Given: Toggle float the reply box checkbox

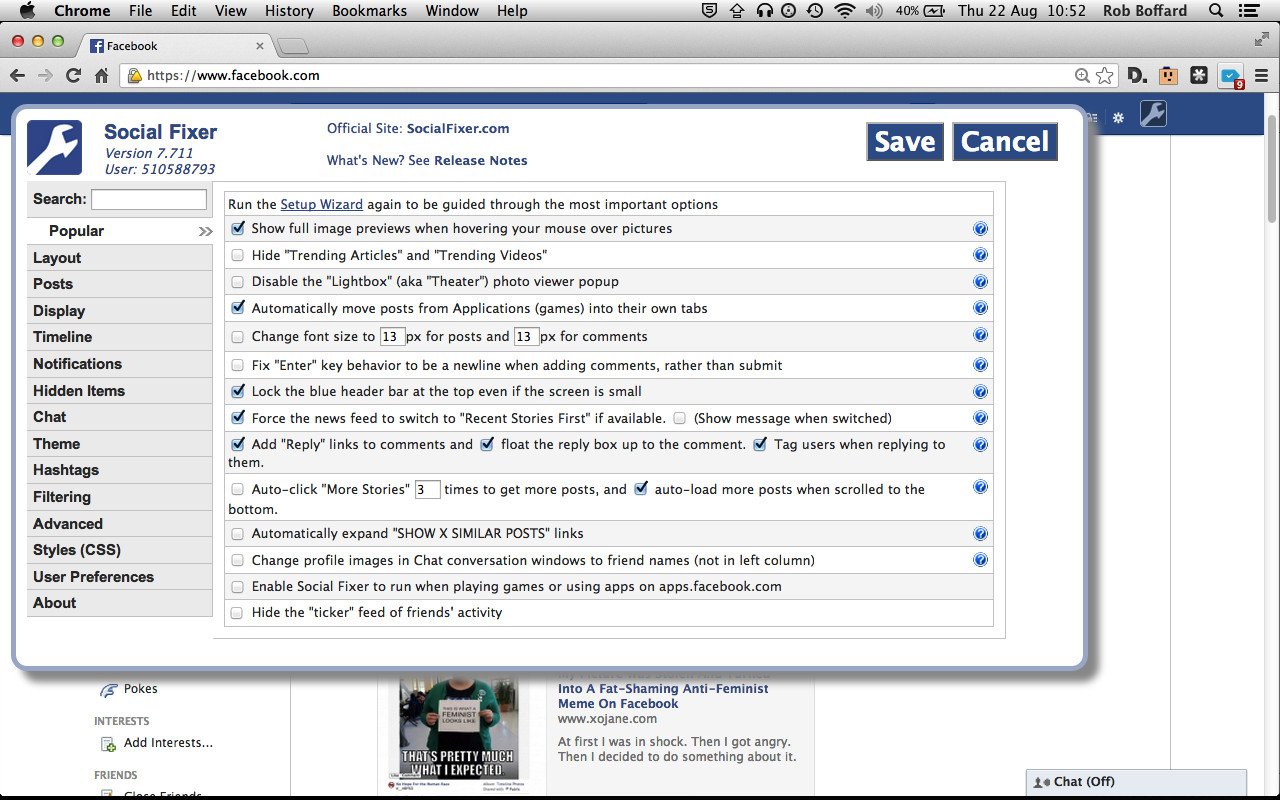Looking at the screenshot, I should pyautogui.click(x=487, y=444).
